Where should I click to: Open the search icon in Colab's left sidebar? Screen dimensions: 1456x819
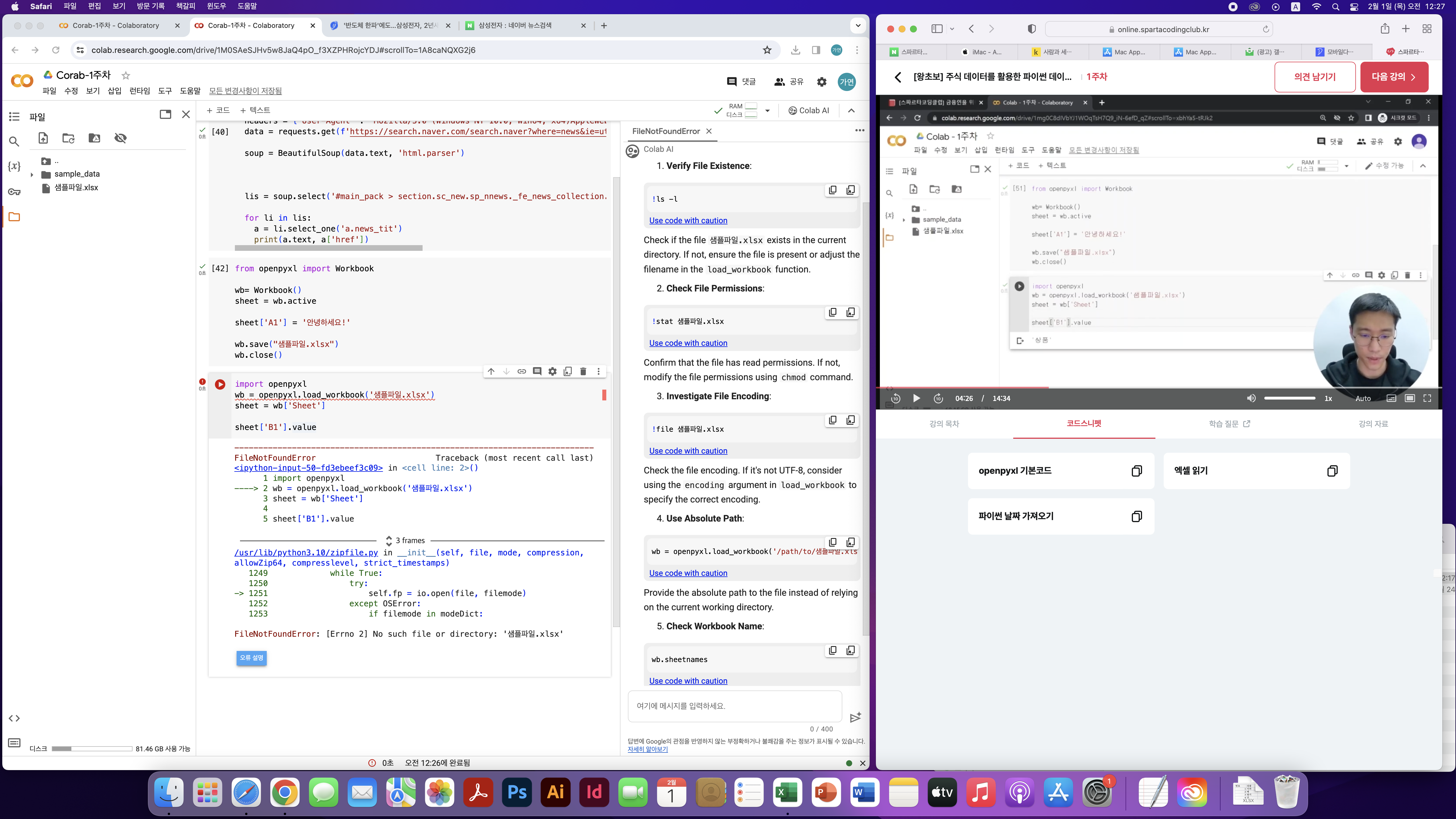pos(14,141)
